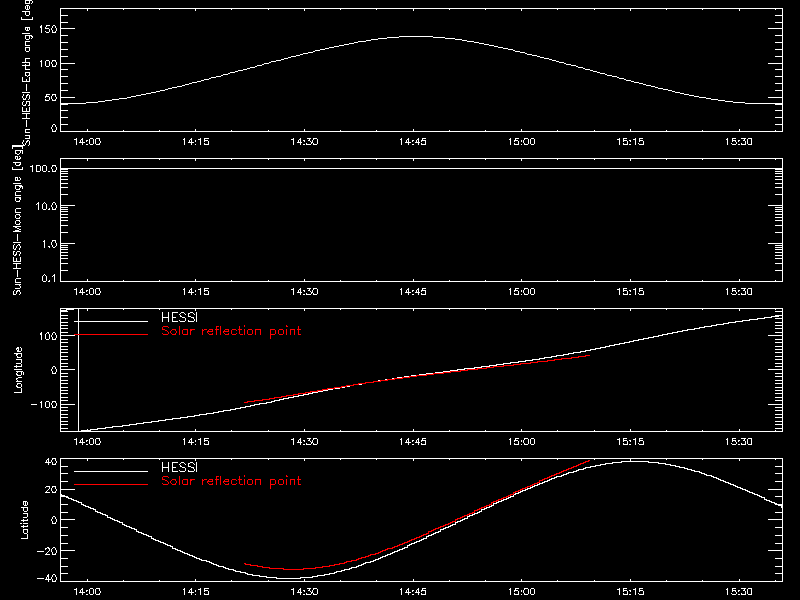
Task: Click red legend line sample in Latitude plot
Action: click(x=111, y=485)
